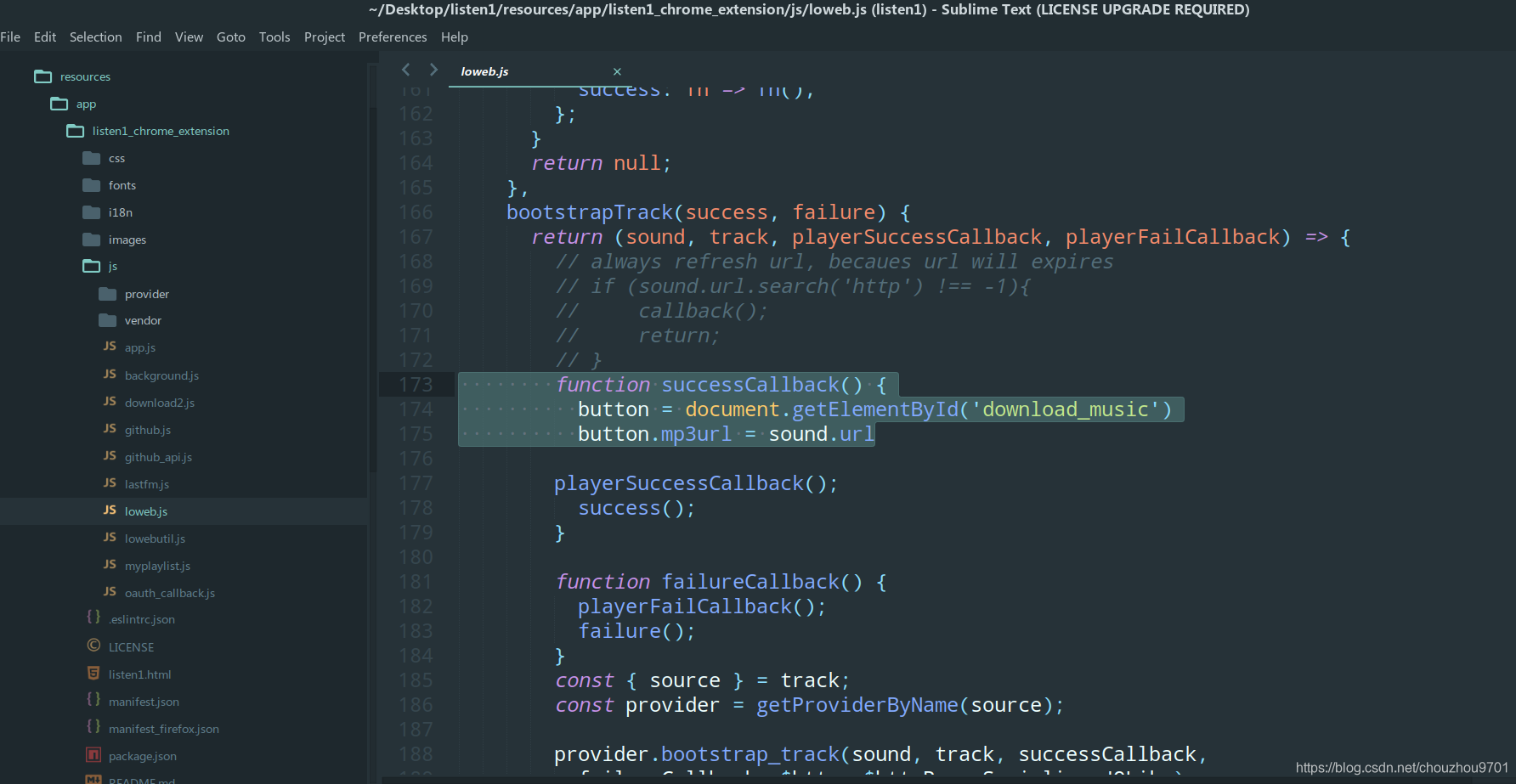Expand the provider folder
The height and width of the screenshot is (784, 1516).
pyautogui.click(x=107, y=294)
